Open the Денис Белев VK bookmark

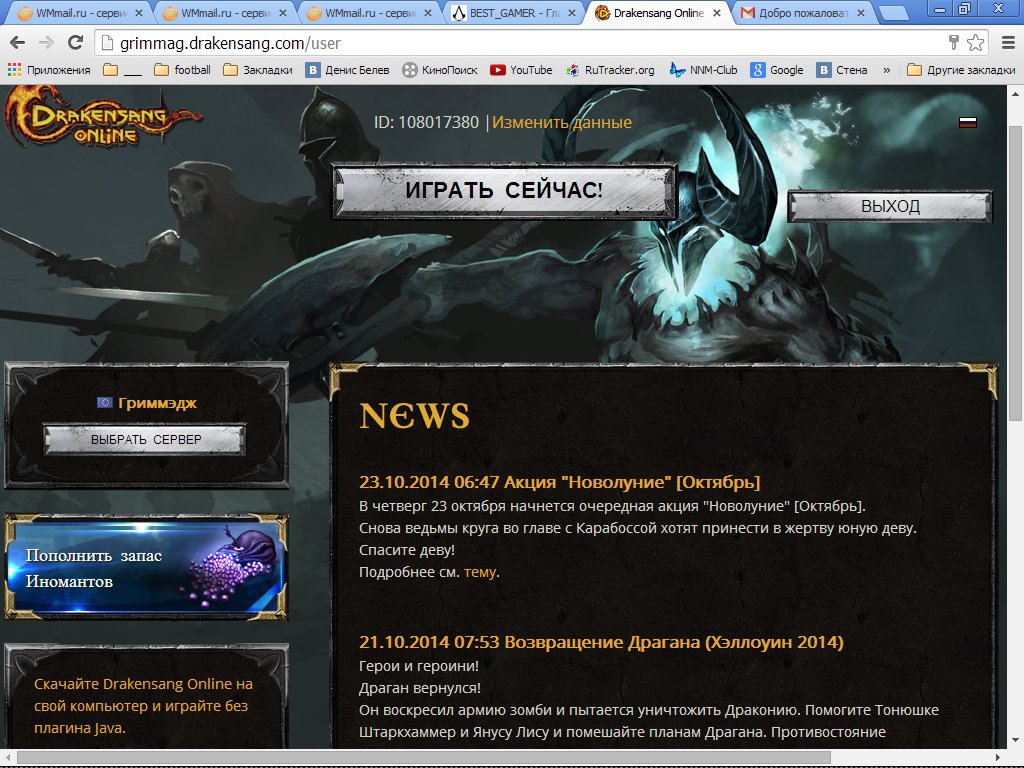pyautogui.click(x=347, y=70)
